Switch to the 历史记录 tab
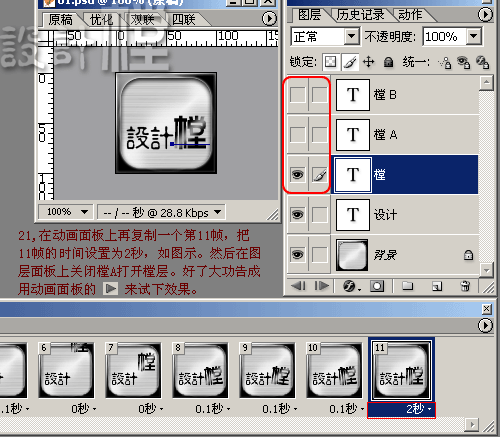 coord(360,15)
